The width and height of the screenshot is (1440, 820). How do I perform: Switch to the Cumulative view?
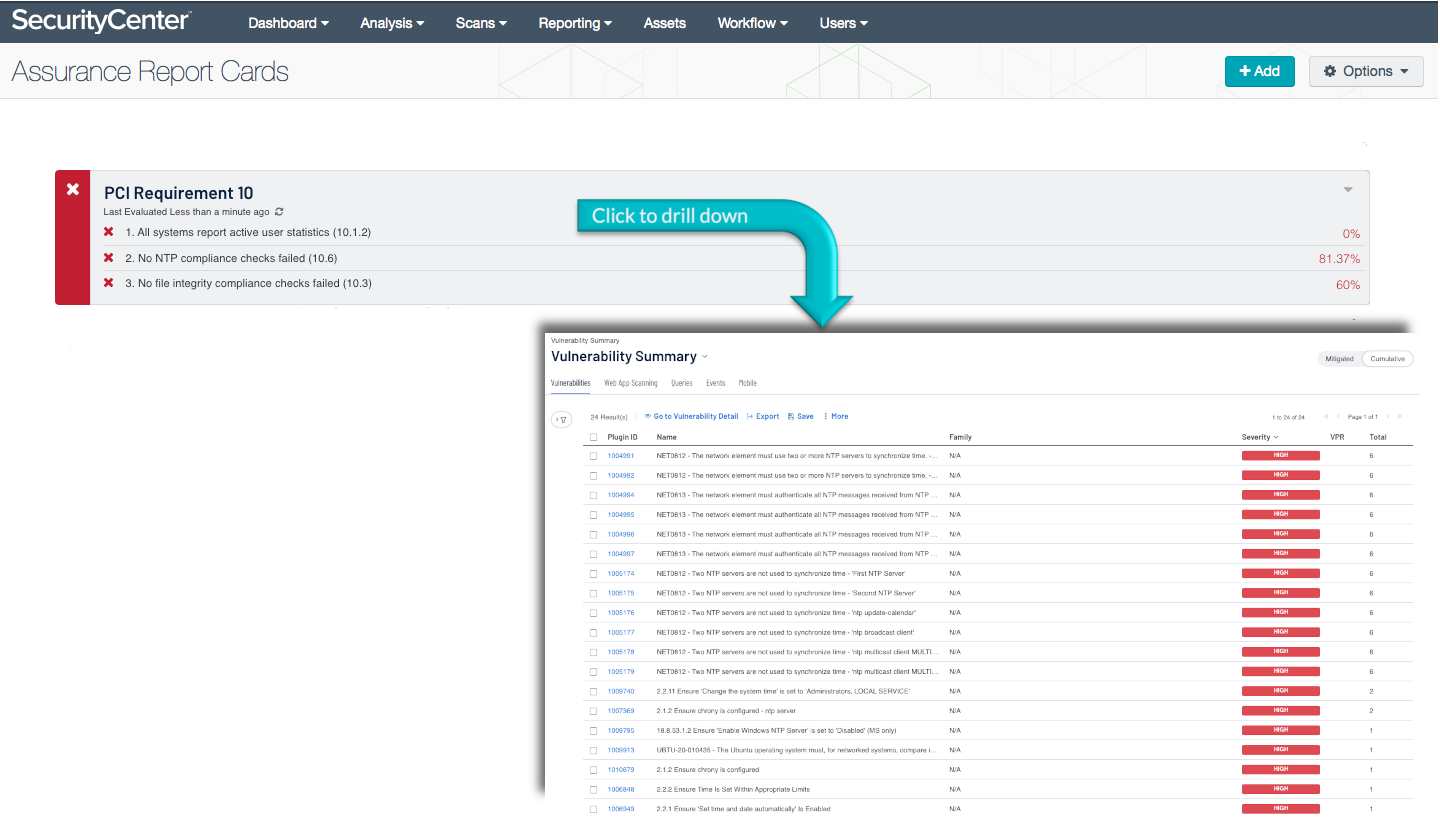[x=1388, y=359]
